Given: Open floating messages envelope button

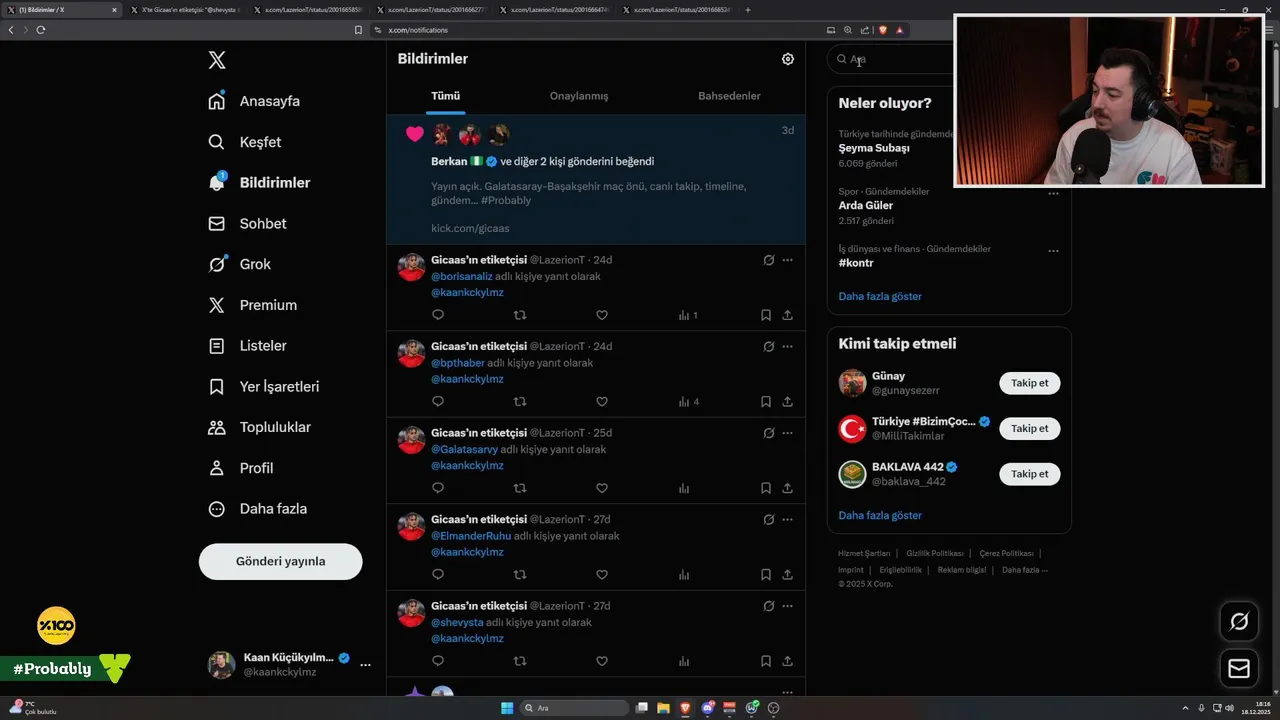Looking at the screenshot, I should [x=1239, y=668].
